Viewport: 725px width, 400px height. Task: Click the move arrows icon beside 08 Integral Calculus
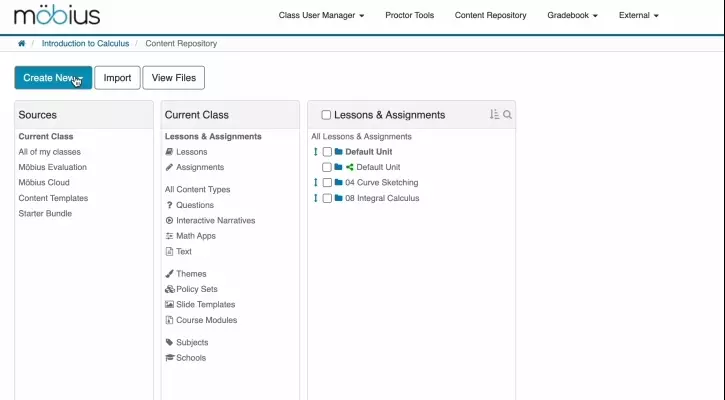coord(316,198)
